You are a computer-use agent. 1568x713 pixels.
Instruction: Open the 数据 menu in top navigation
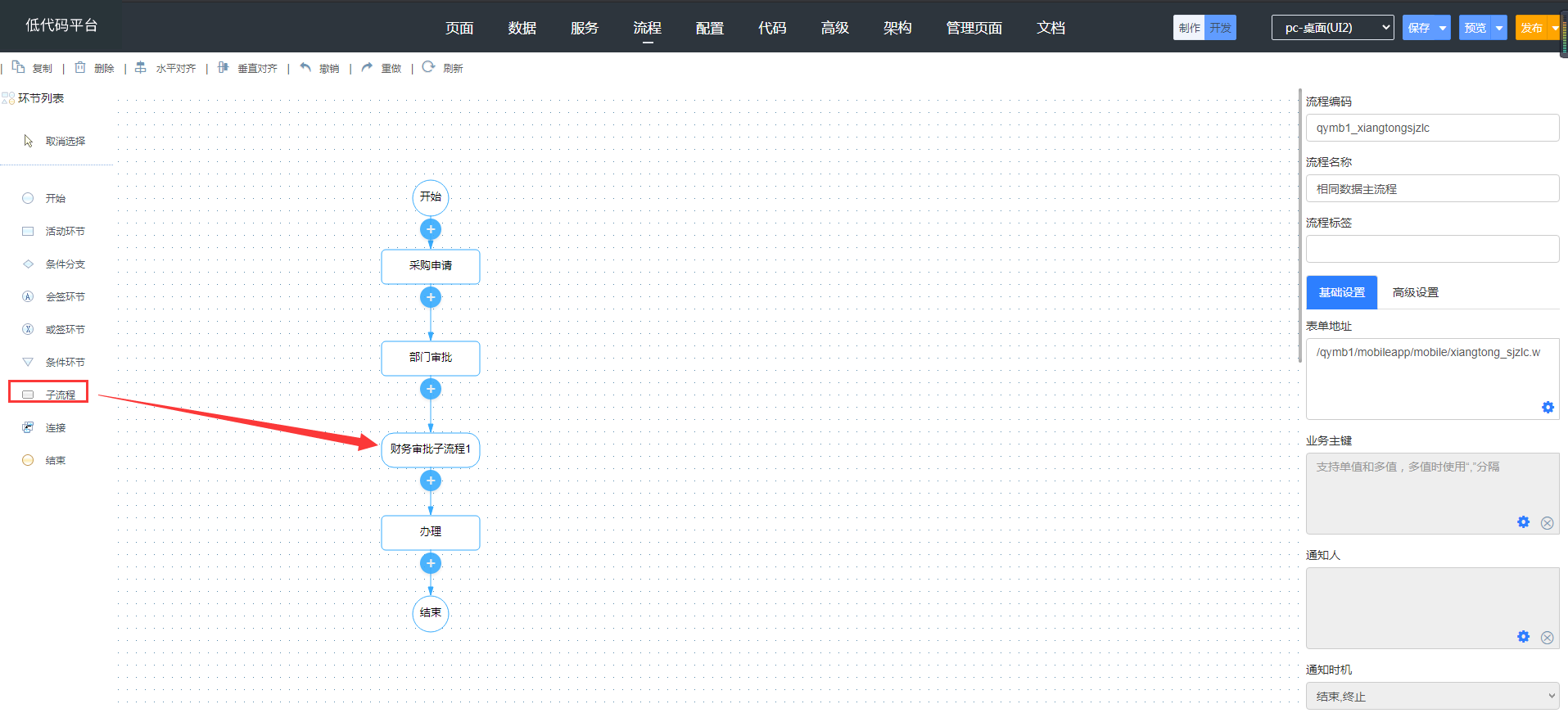pos(522,28)
